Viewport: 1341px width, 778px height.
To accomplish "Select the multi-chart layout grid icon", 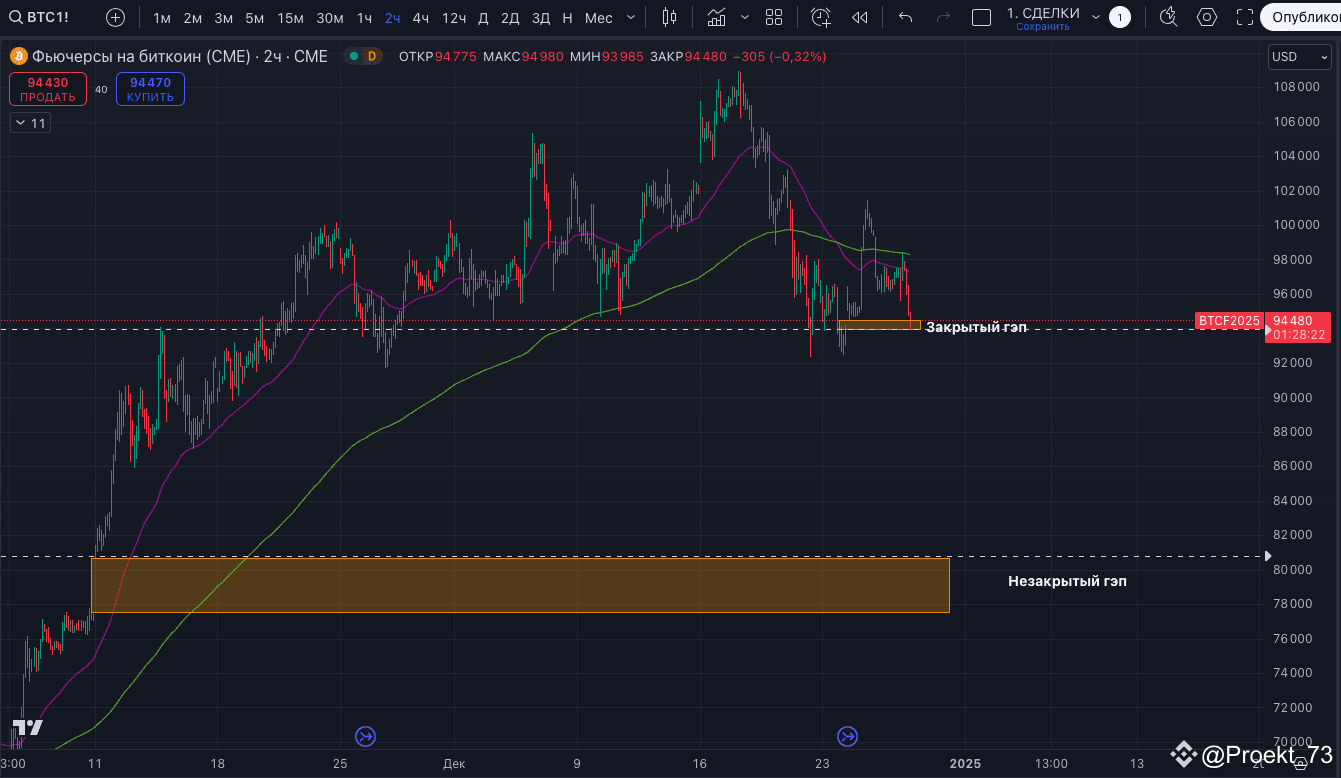I will (x=773, y=17).
